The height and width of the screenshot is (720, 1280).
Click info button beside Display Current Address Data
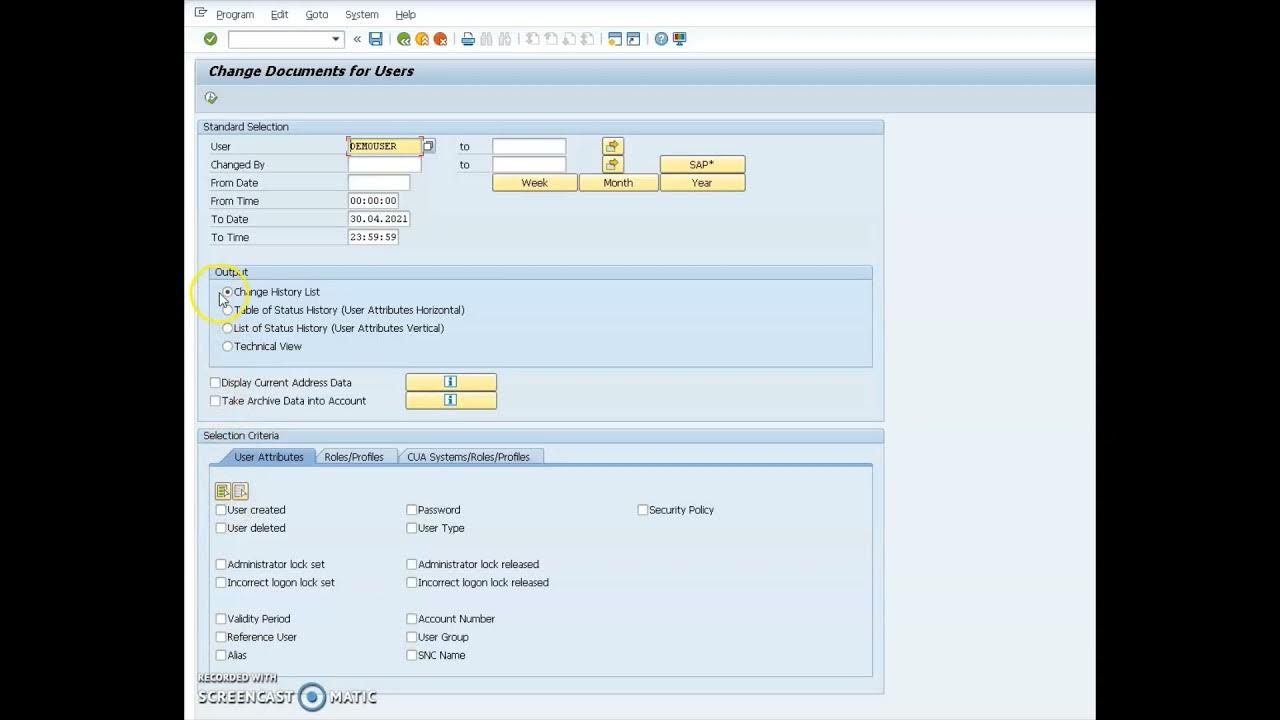click(451, 382)
